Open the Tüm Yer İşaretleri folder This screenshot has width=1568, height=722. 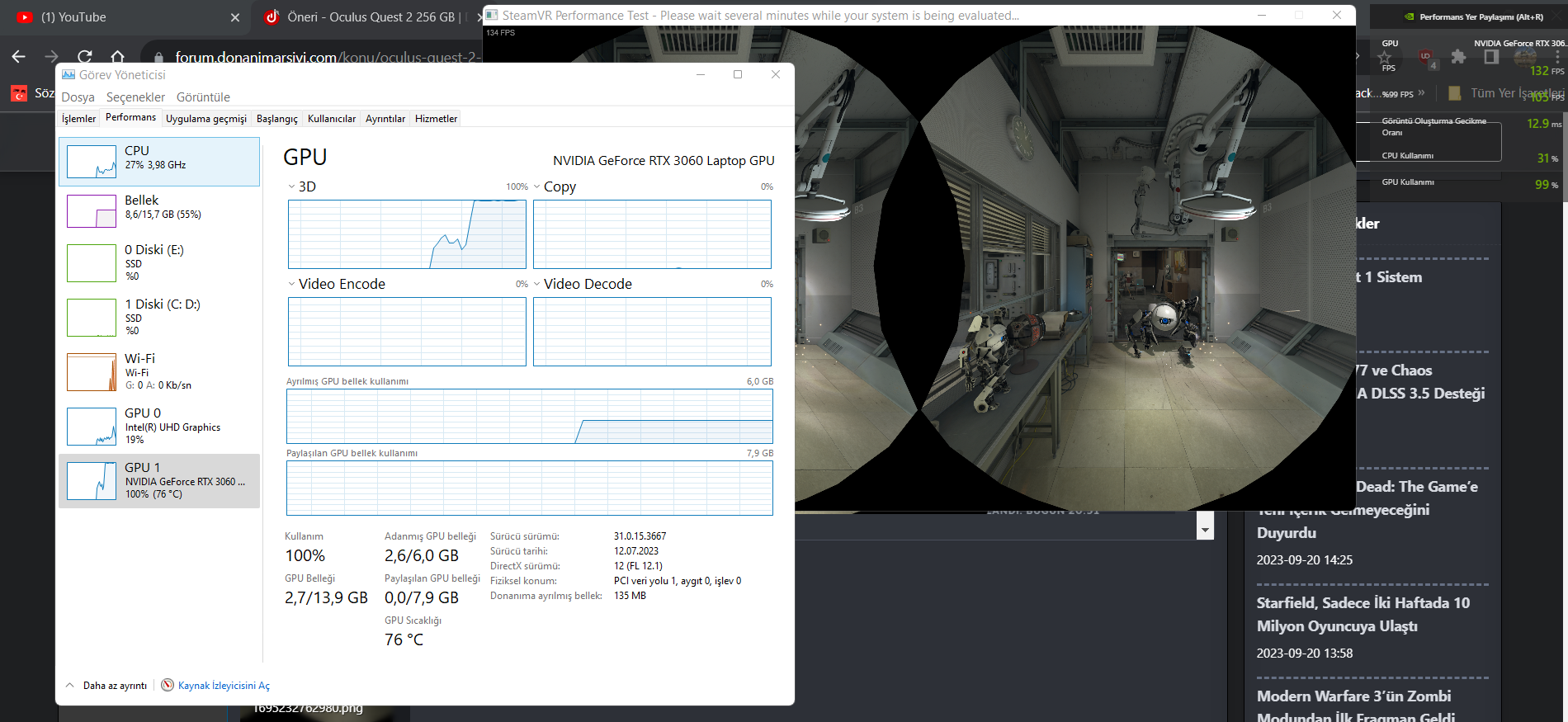pos(1507,93)
